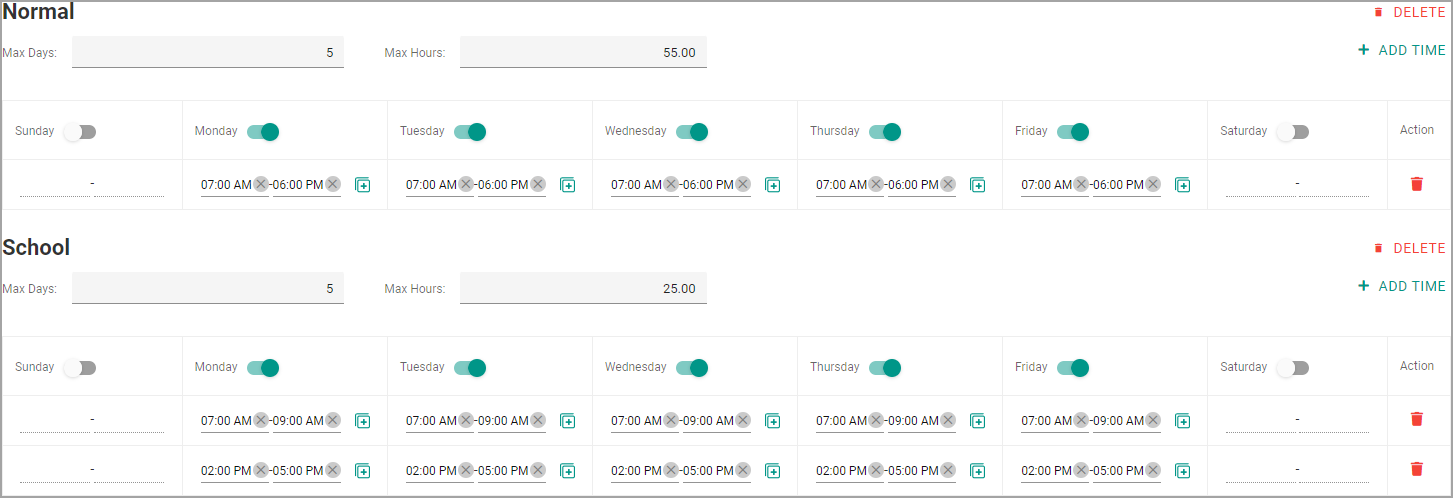Click DELETE for the School schedule
This screenshot has height=498, width=1453.
[1409, 248]
